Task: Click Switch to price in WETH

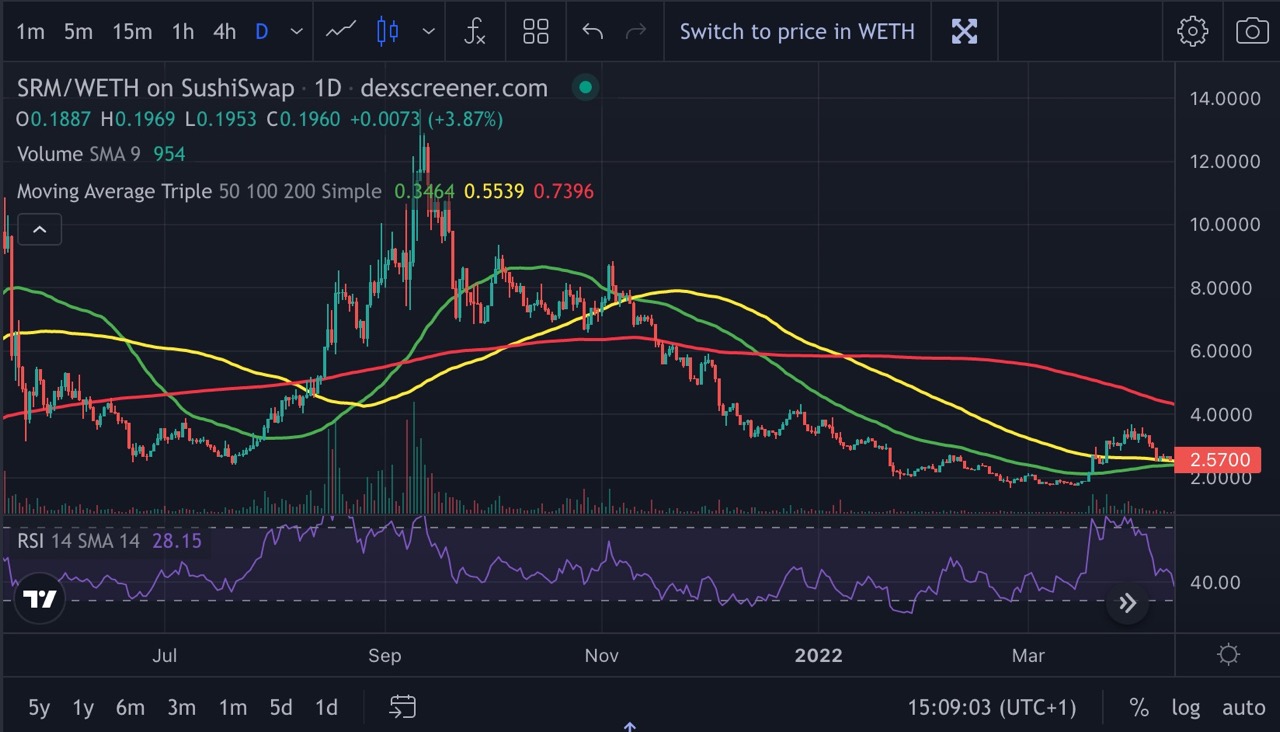Action: point(797,31)
